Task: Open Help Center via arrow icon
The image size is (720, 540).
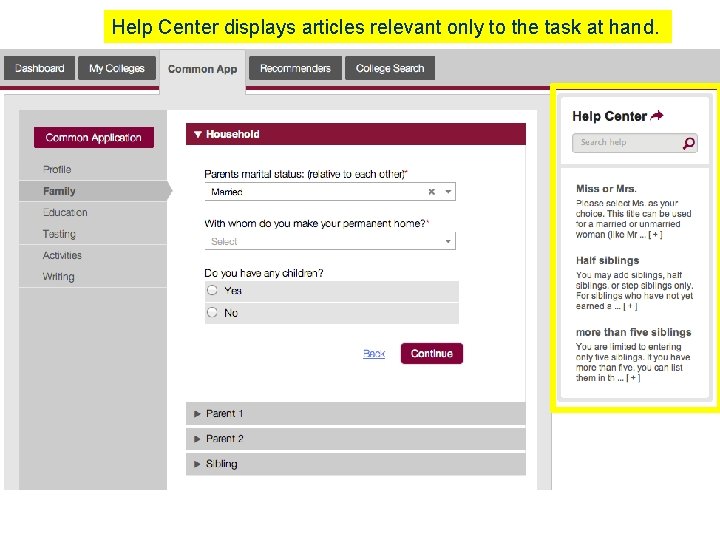Action: tap(658, 115)
